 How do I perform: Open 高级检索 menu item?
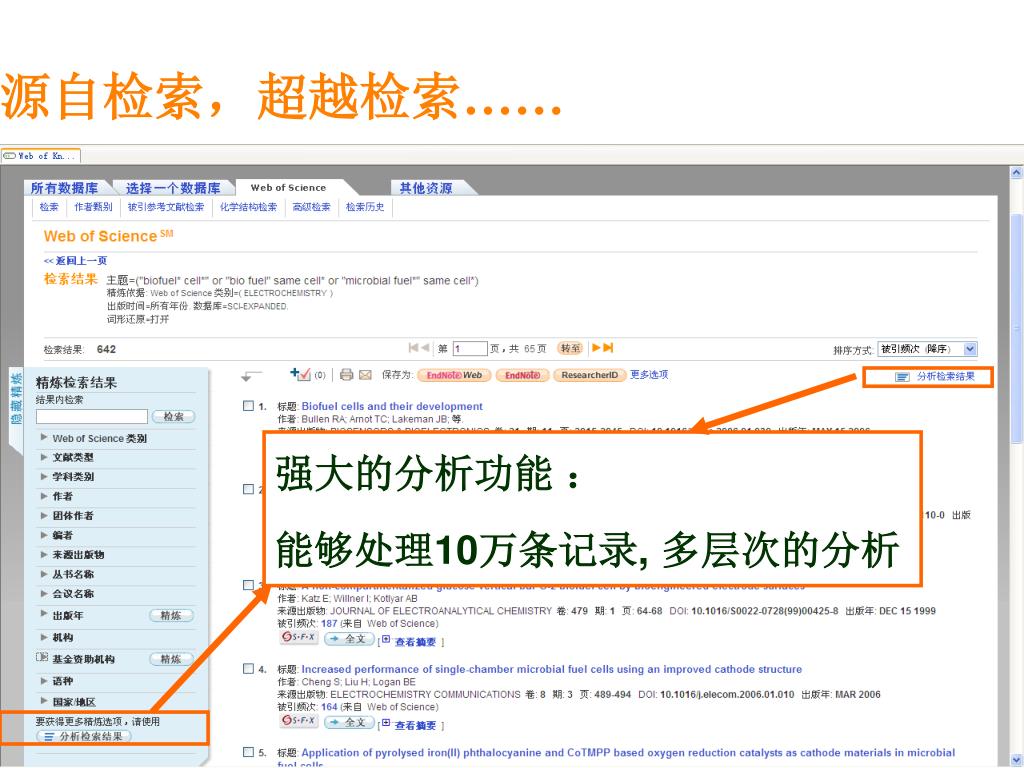coord(312,207)
